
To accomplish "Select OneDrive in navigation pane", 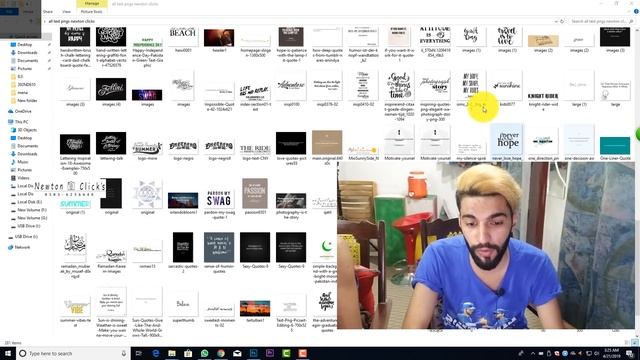I will (23, 111).
